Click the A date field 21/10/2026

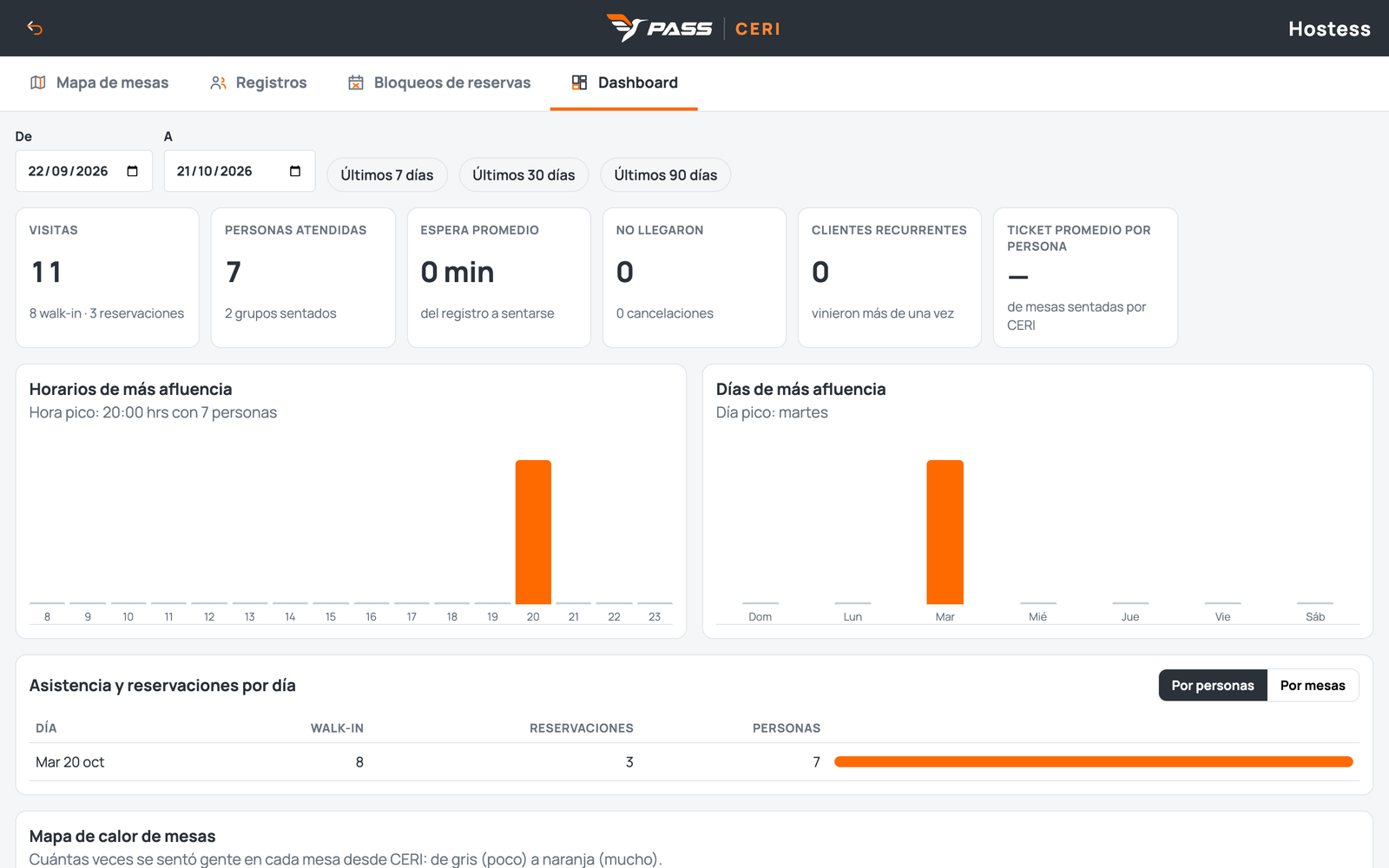coord(240,171)
